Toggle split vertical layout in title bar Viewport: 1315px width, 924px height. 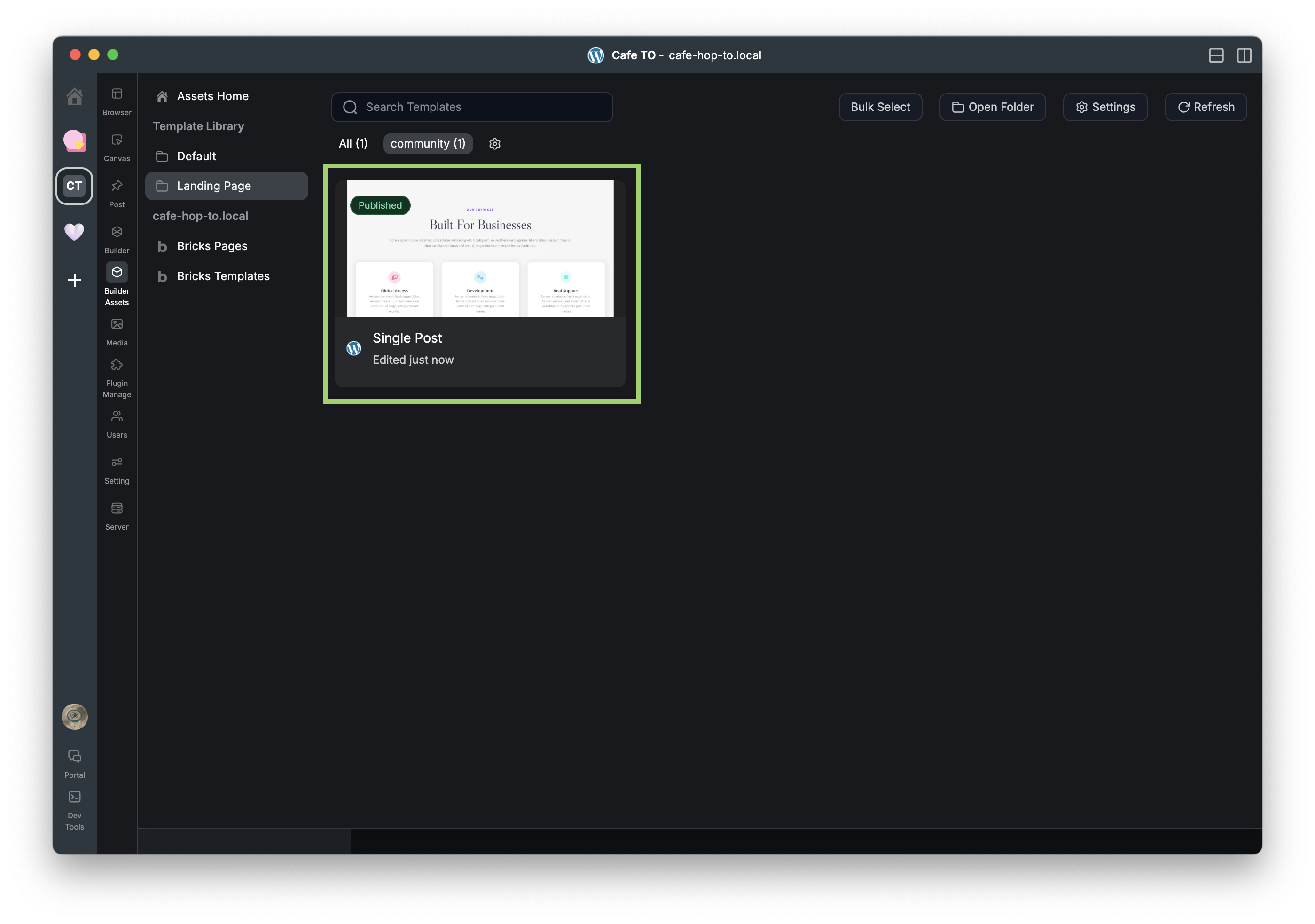pos(1244,55)
